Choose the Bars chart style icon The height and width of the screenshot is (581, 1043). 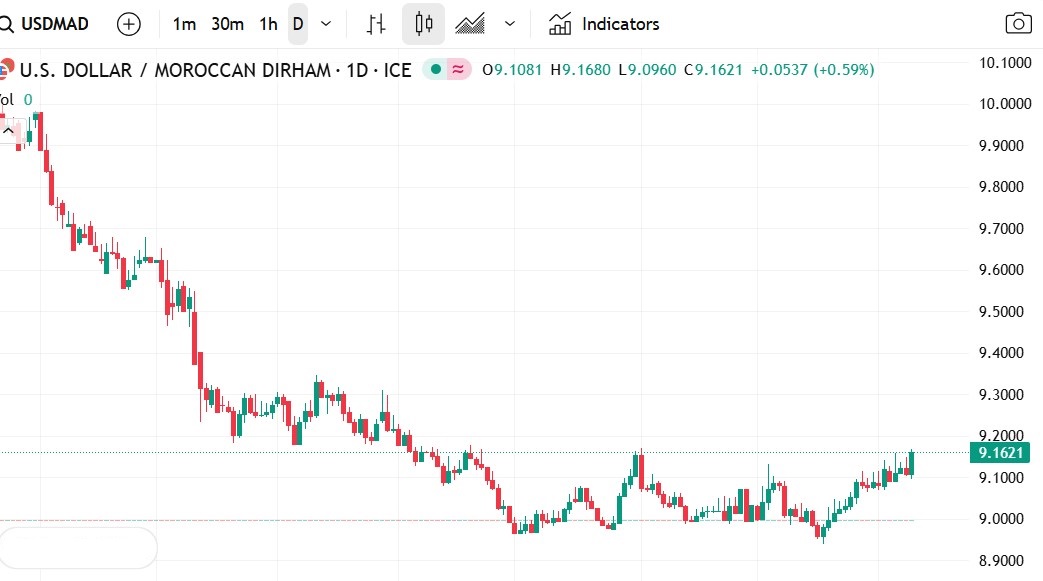click(x=376, y=24)
